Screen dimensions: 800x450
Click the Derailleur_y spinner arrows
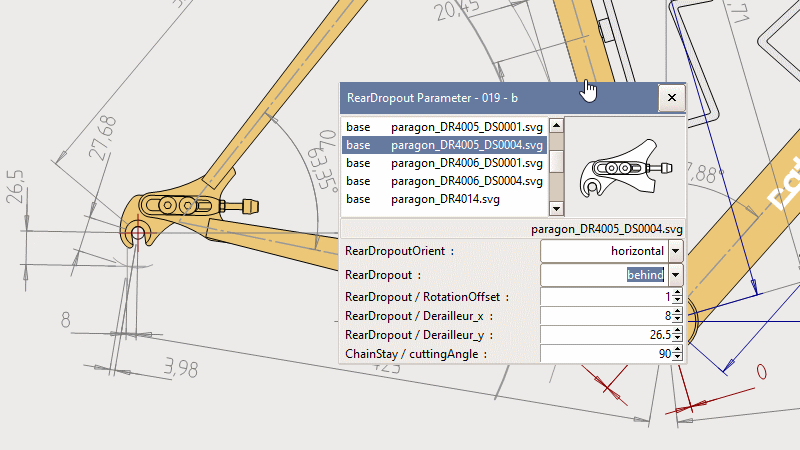tap(678, 335)
